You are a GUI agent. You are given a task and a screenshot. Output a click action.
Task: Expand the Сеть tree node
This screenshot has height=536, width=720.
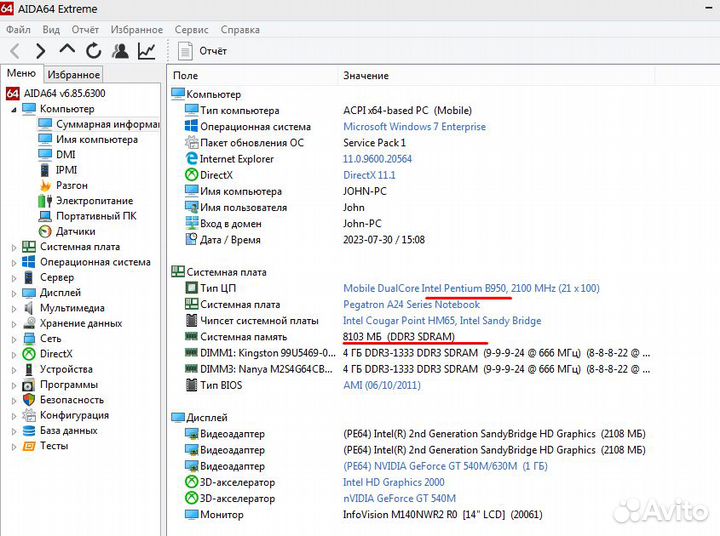14,339
